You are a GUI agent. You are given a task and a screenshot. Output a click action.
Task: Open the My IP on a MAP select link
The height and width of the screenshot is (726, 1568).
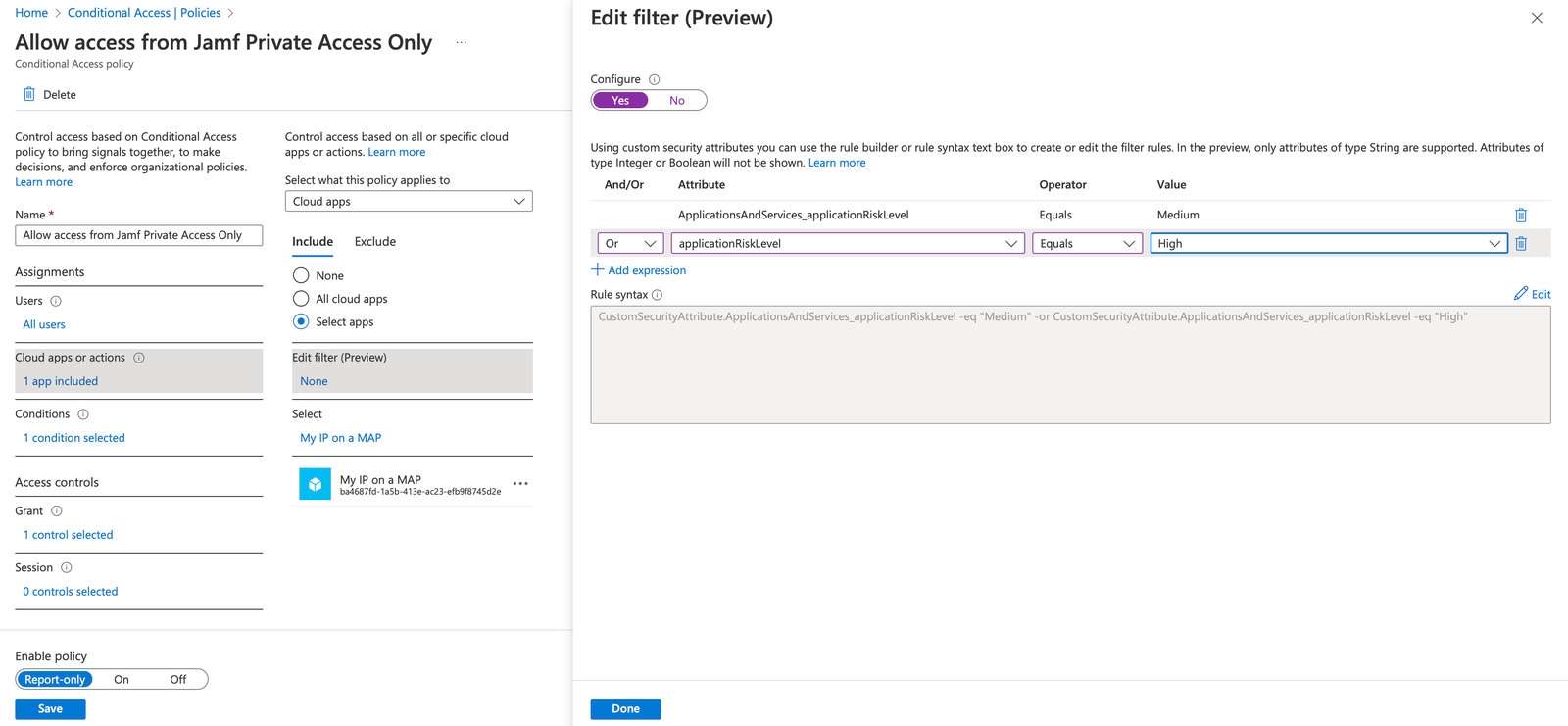[341, 438]
